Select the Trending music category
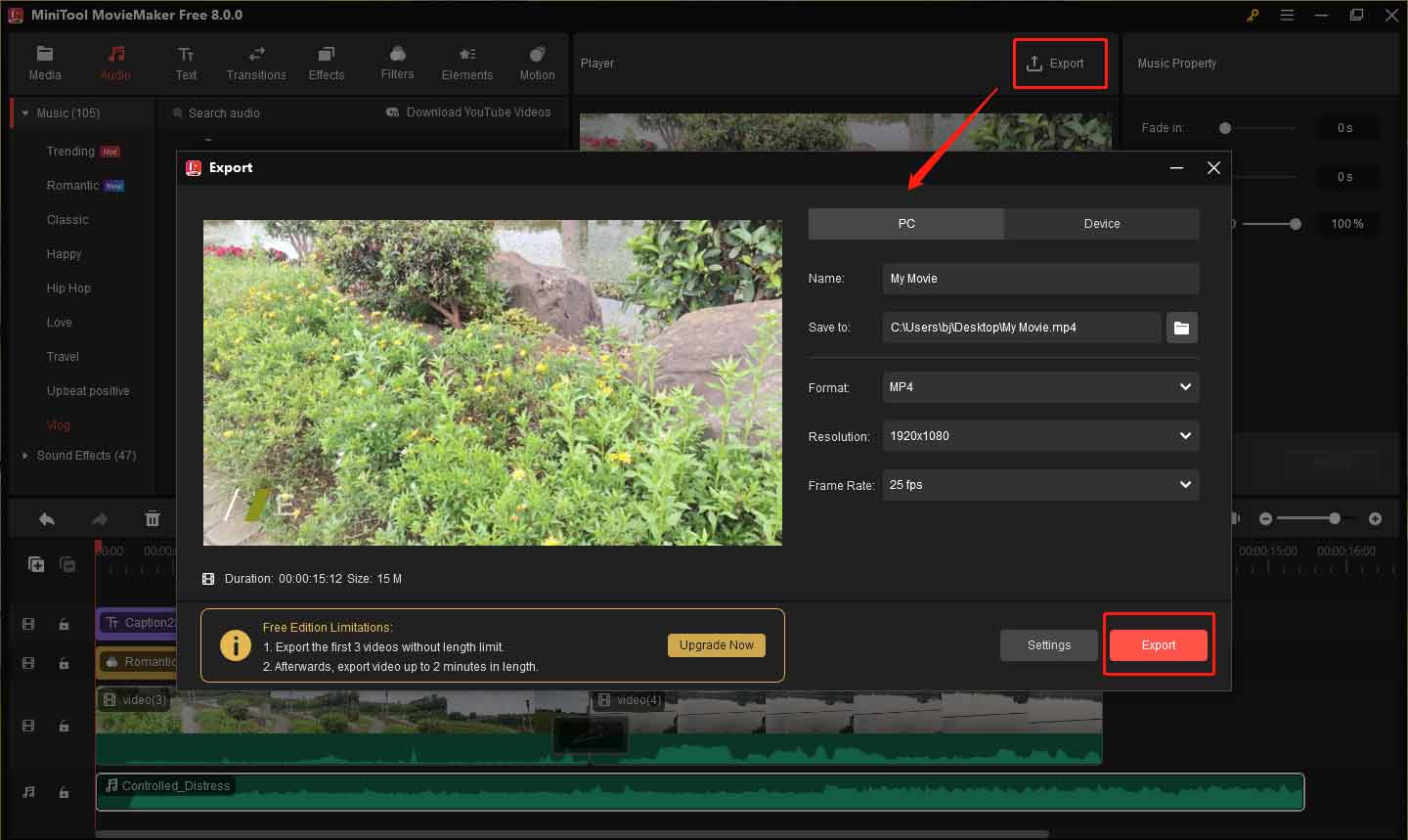This screenshot has height=840, width=1408. pos(70,152)
